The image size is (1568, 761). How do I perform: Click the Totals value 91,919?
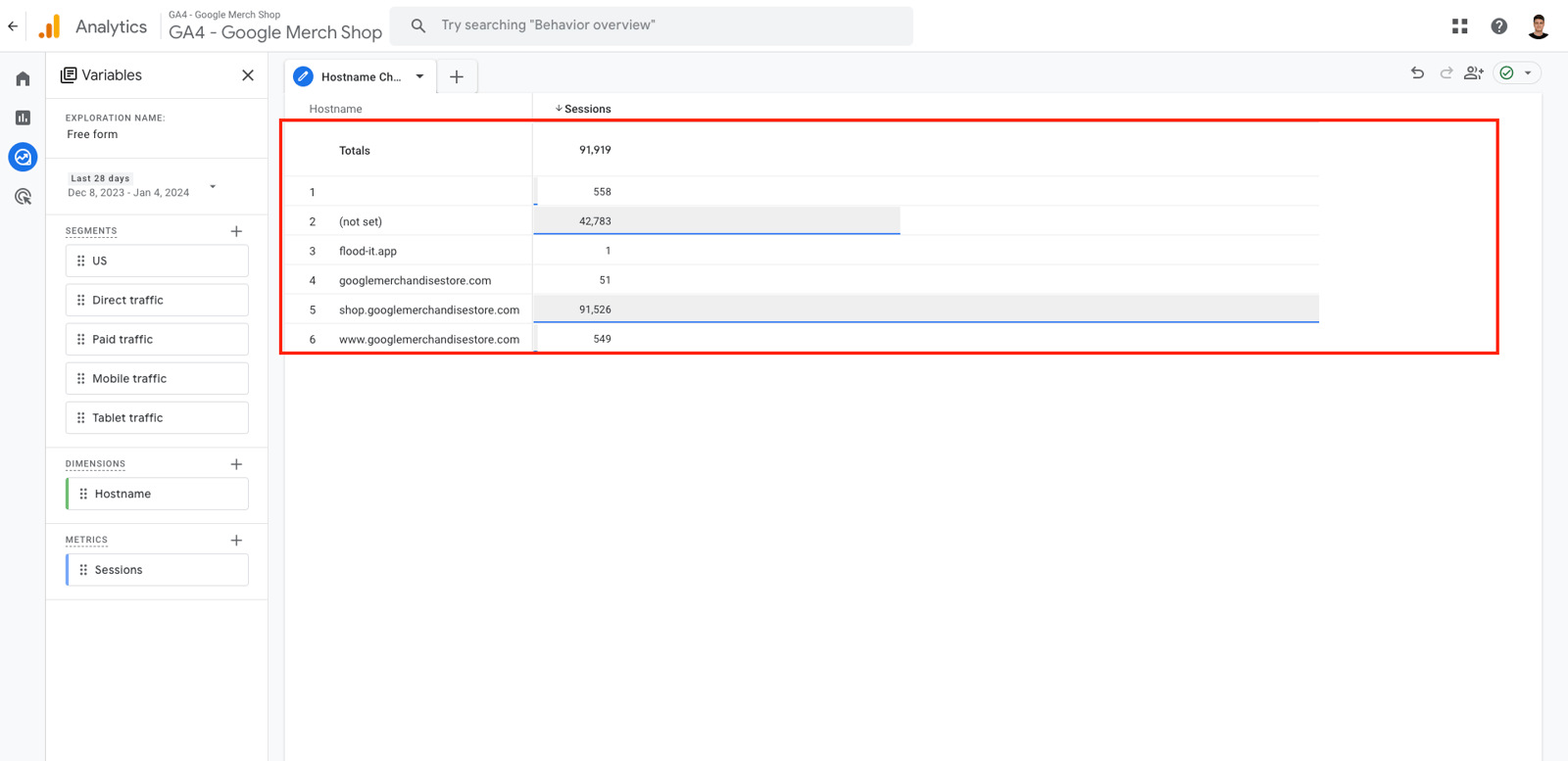click(x=595, y=150)
